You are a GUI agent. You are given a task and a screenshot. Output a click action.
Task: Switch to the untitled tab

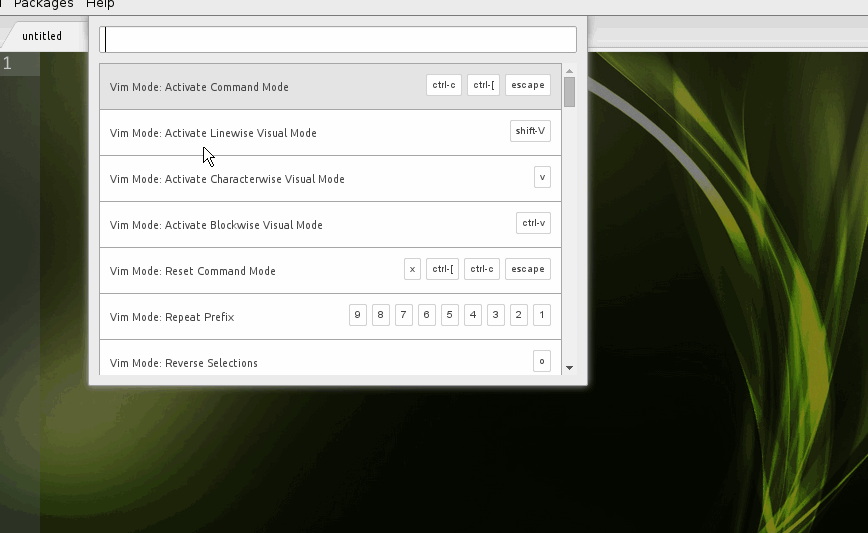point(42,36)
